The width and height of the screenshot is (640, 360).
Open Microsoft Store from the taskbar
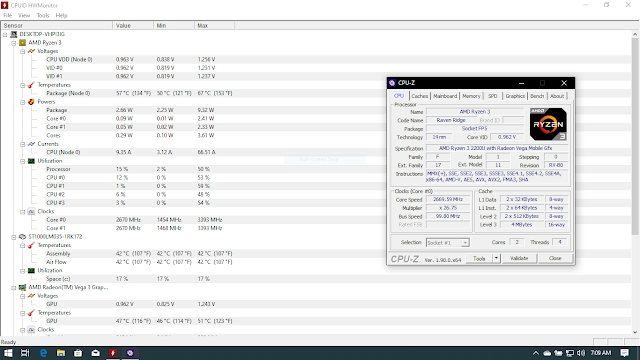(x=78, y=353)
